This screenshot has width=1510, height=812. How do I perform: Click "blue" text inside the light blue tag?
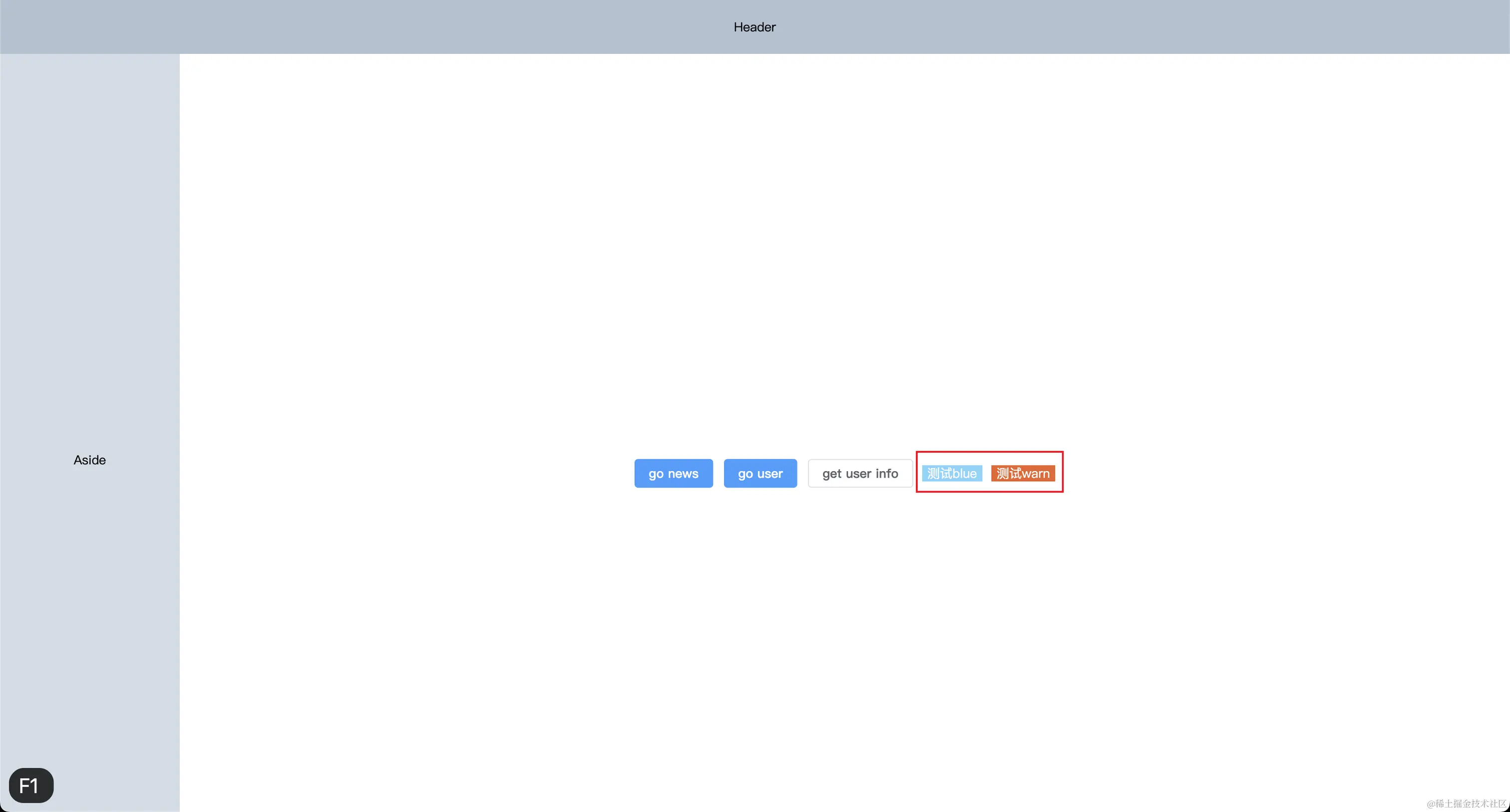[x=964, y=473]
